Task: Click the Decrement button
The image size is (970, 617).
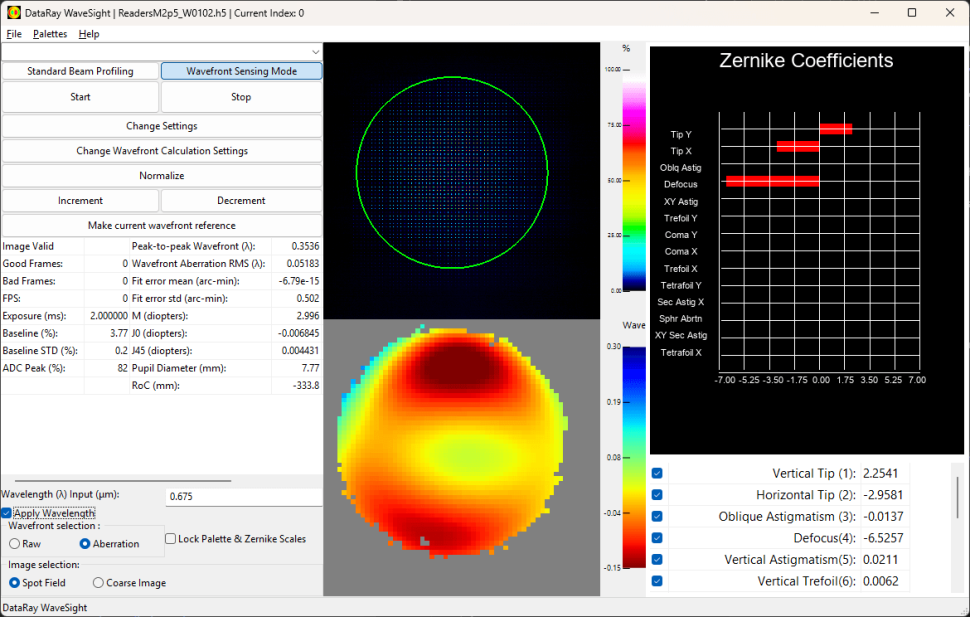Action: point(241,201)
